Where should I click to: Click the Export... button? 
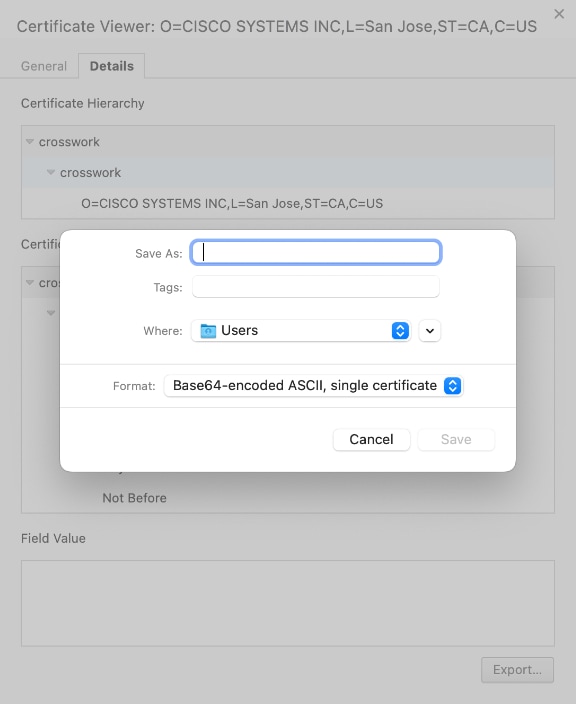click(x=517, y=670)
